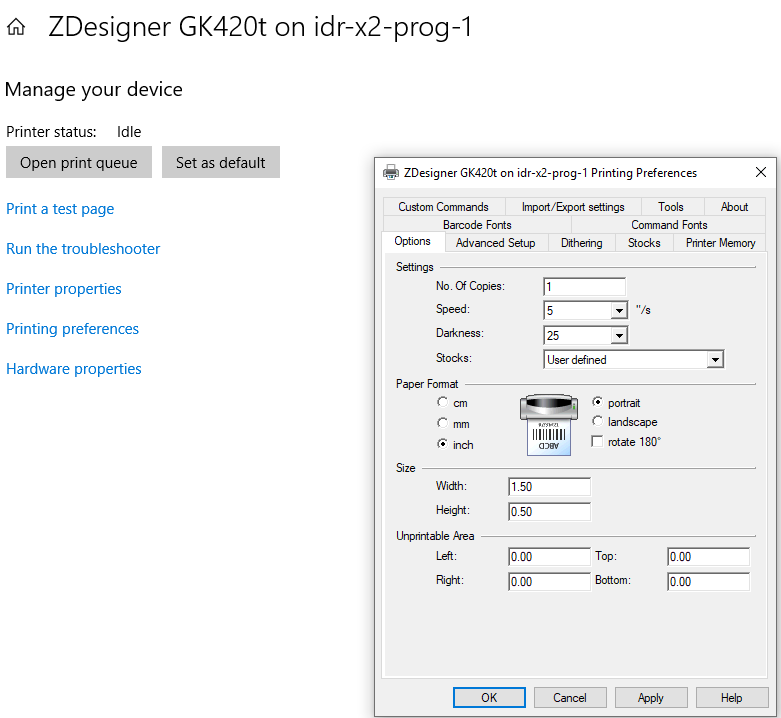The width and height of the screenshot is (781, 718).
Task: Click the Left unprintable area field
Action: [549, 557]
